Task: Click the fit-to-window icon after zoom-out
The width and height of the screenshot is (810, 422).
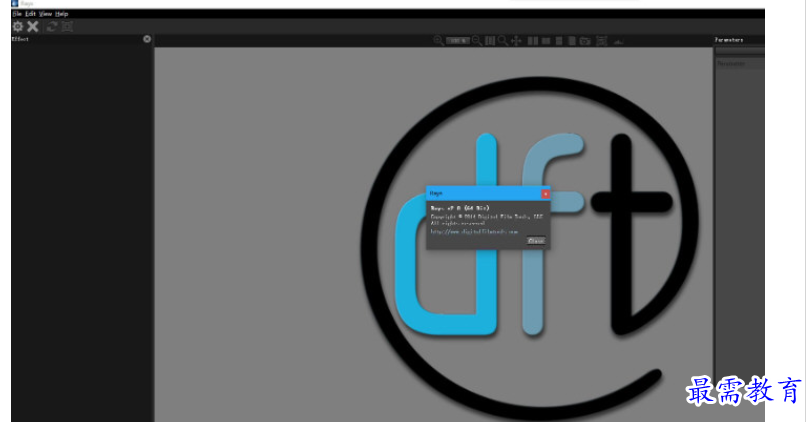Action: [490, 40]
